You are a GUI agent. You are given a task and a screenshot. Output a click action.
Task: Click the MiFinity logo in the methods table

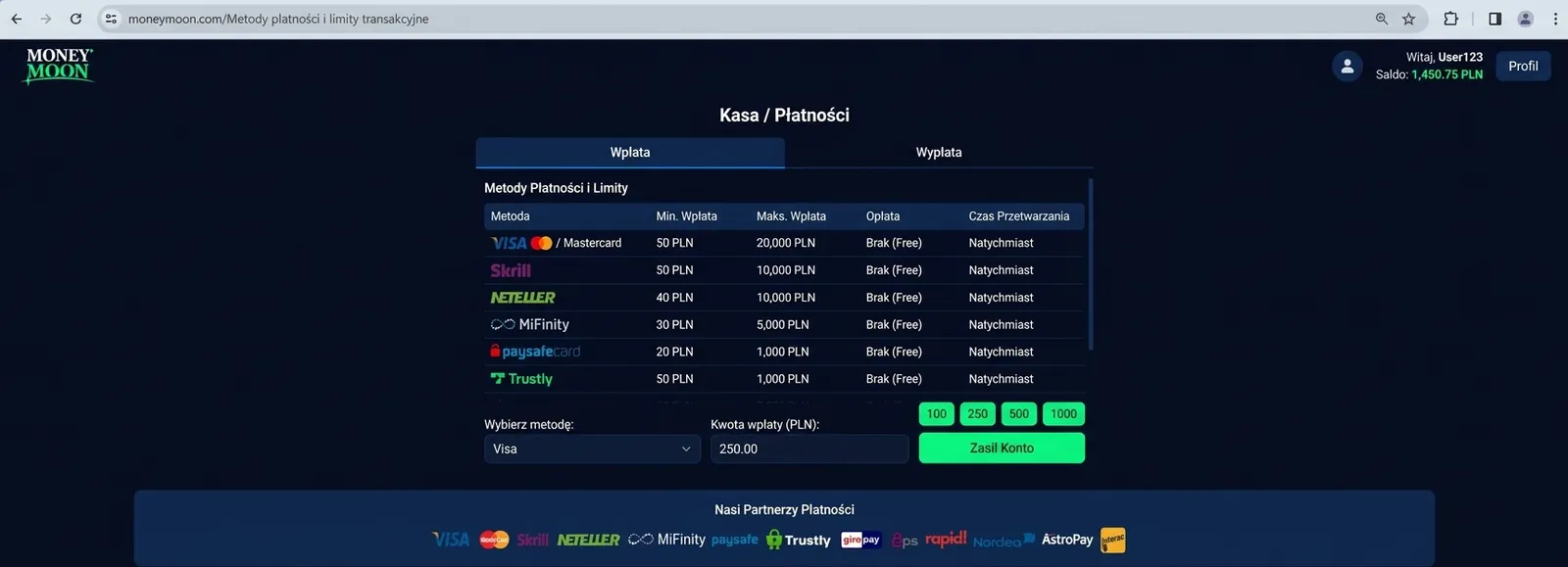point(530,324)
